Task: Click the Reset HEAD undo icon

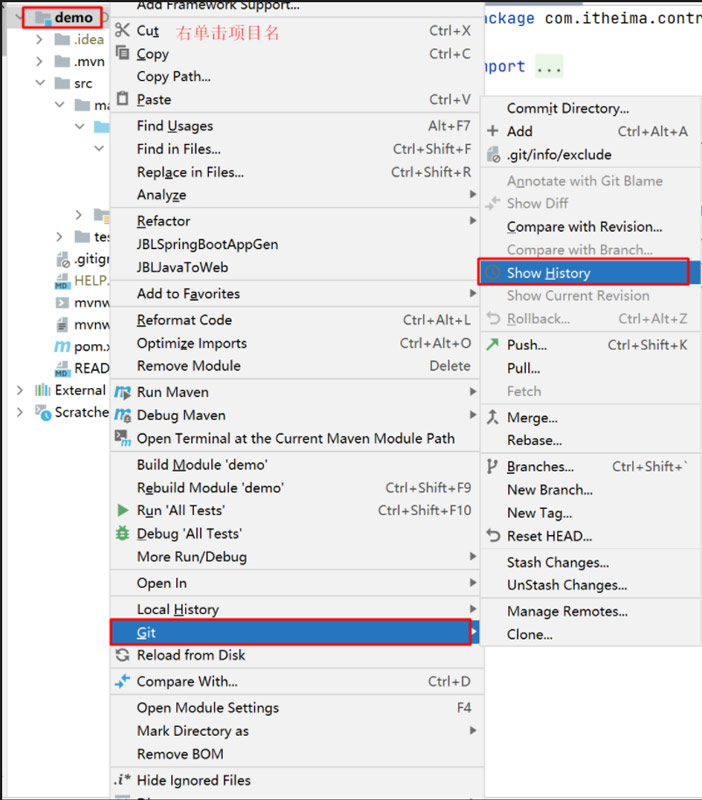Action: click(x=493, y=536)
